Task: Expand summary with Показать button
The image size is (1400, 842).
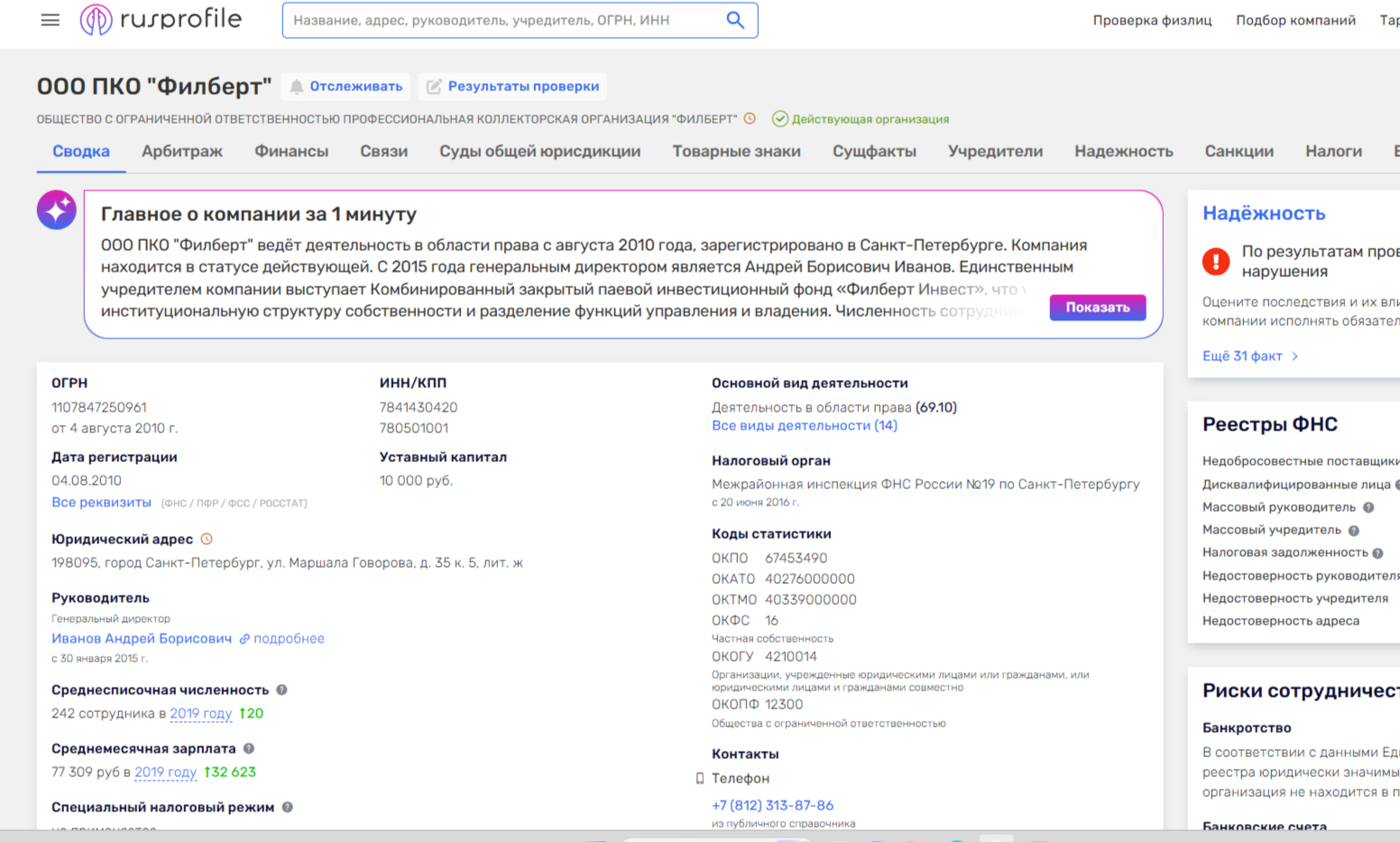Action: coord(1097,308)
